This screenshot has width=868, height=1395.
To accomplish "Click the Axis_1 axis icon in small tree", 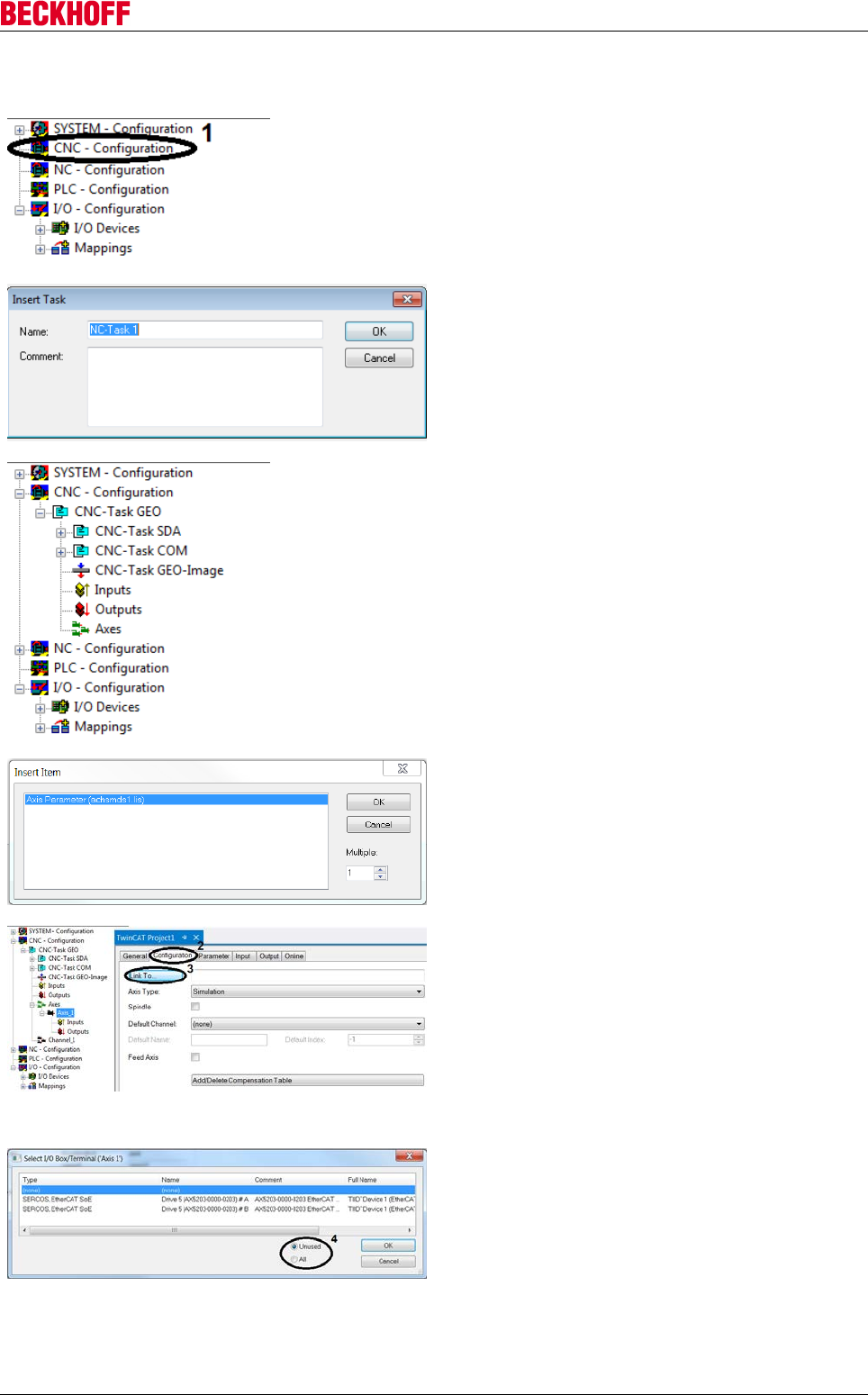I will [51, 1013].
